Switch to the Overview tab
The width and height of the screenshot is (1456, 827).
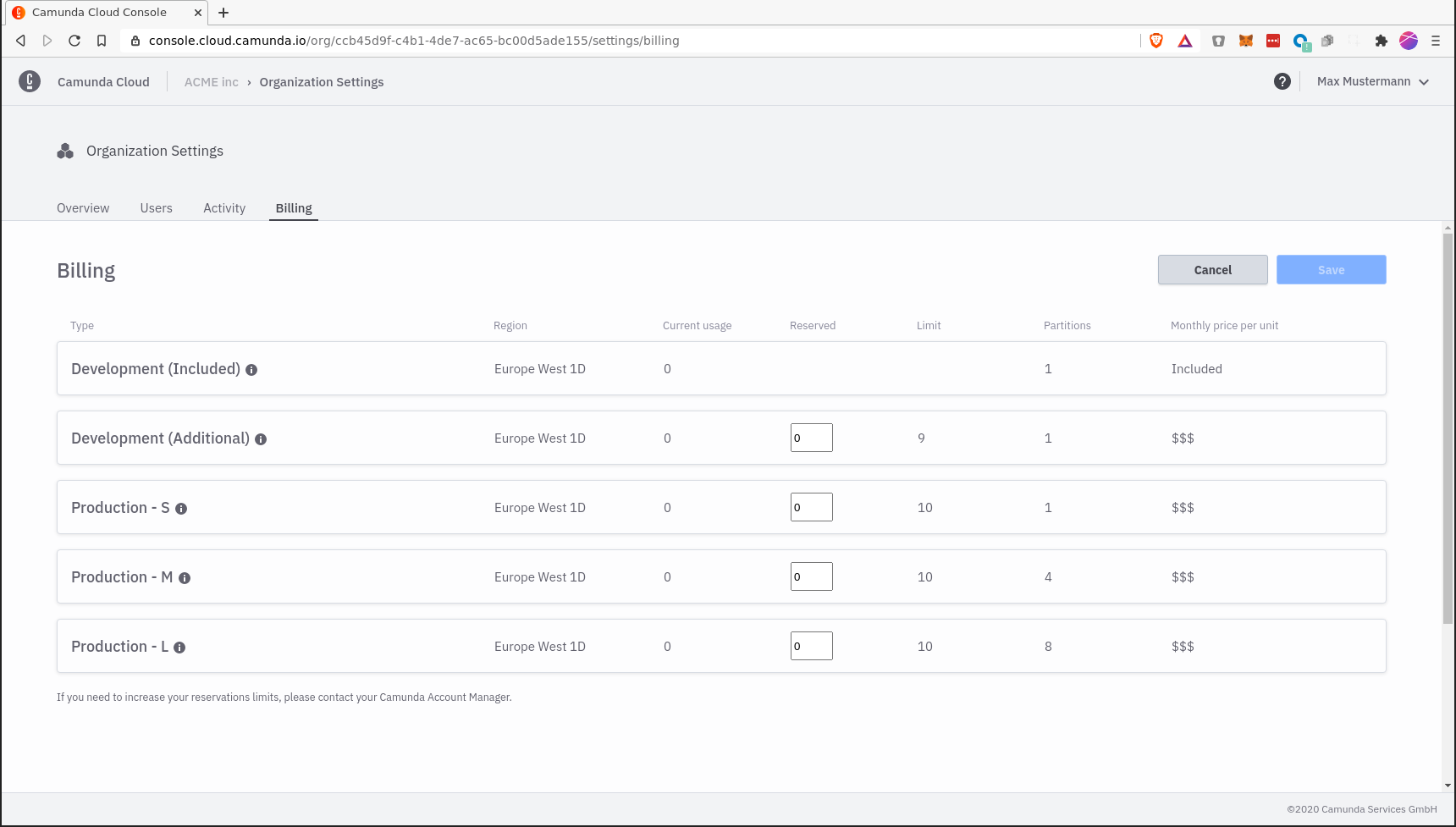(x=83, y=208)
